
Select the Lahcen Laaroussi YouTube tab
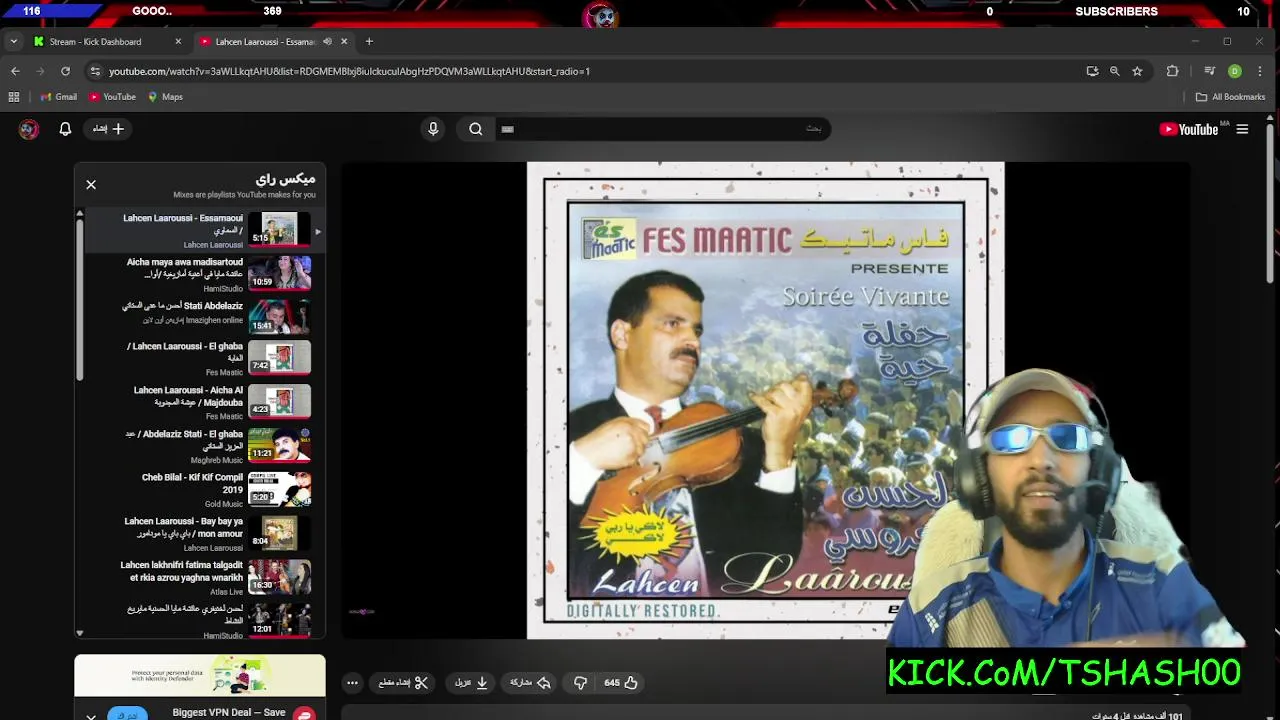[x=265, y=41]
